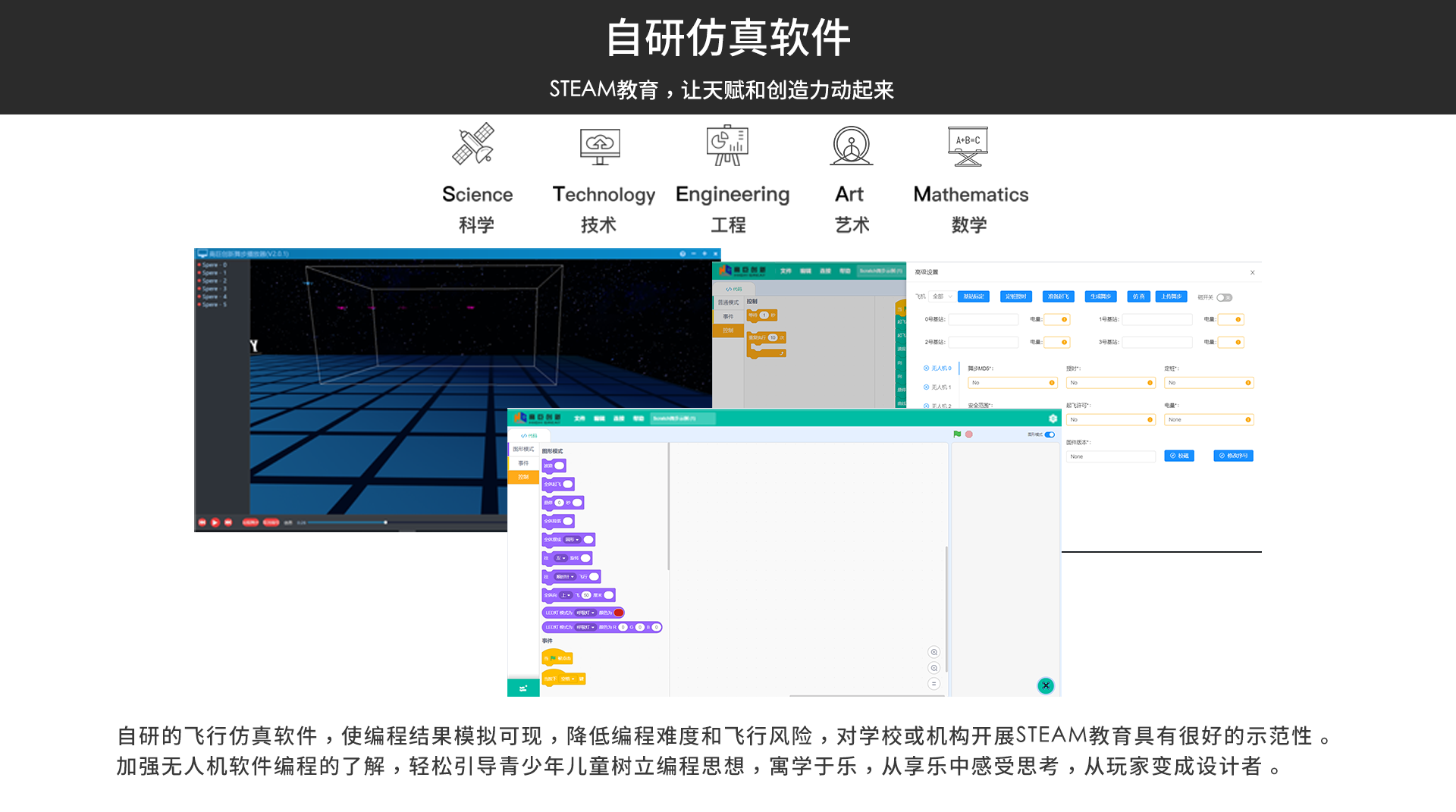Select the 无人机 0 radio button
The height and width of the screenshot is (812, 1456).
[925, 368]
